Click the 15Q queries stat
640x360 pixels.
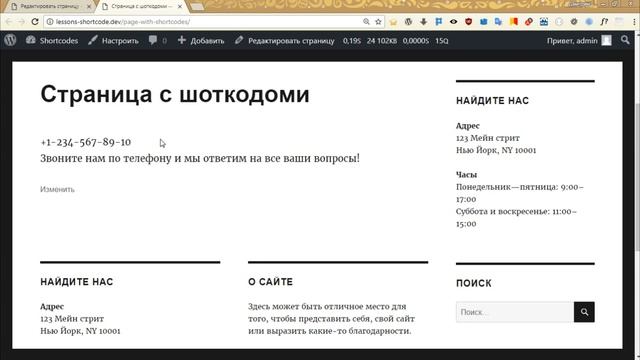point(442,41)
